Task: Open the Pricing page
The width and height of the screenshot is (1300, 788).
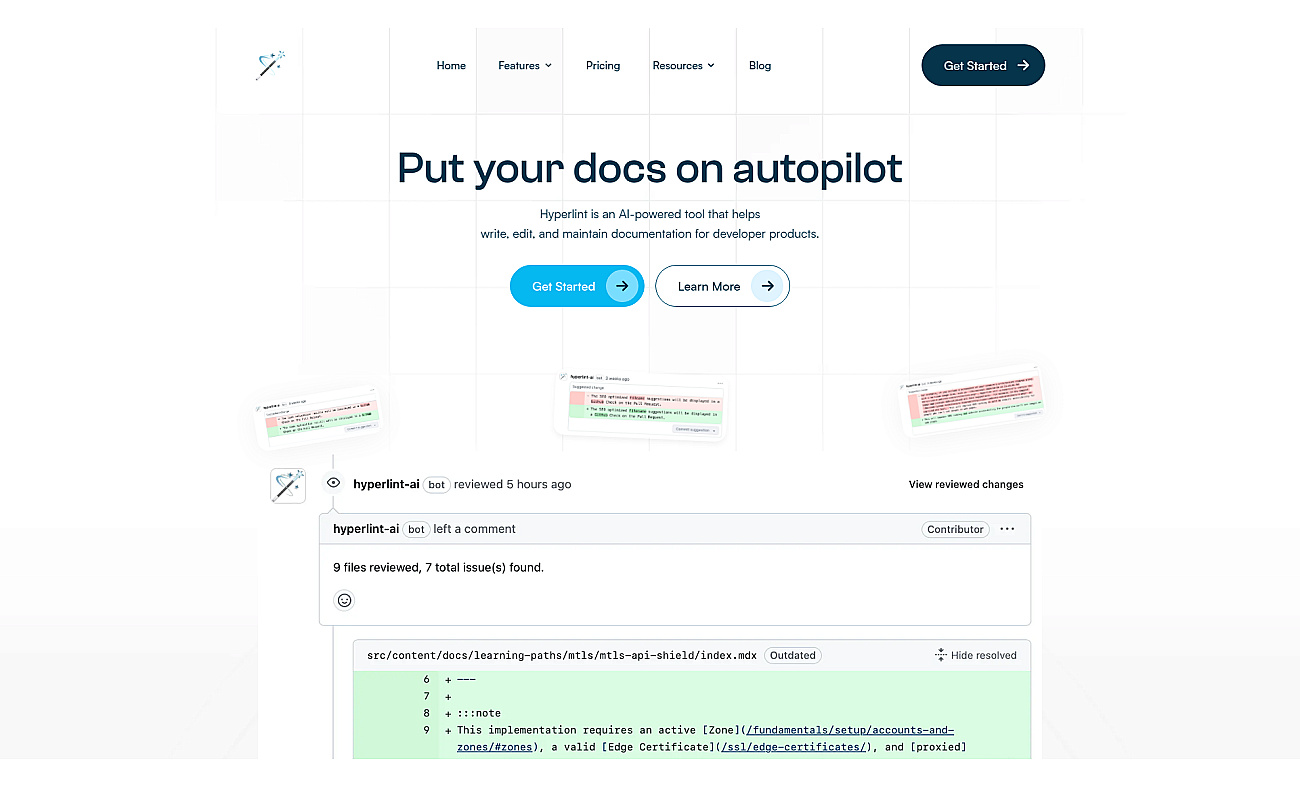Action: 603,66
